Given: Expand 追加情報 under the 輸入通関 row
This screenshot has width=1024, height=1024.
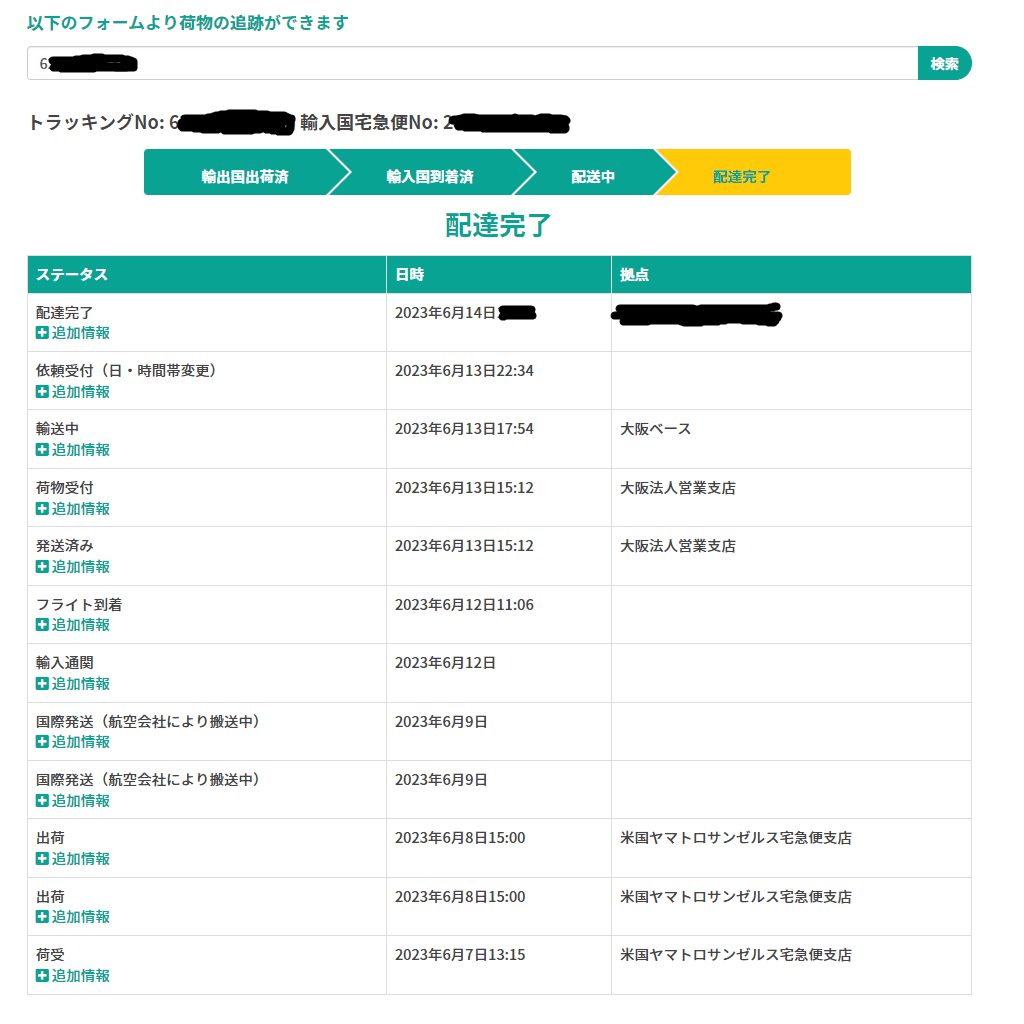Looking at the screenshot, I should 72,684.
